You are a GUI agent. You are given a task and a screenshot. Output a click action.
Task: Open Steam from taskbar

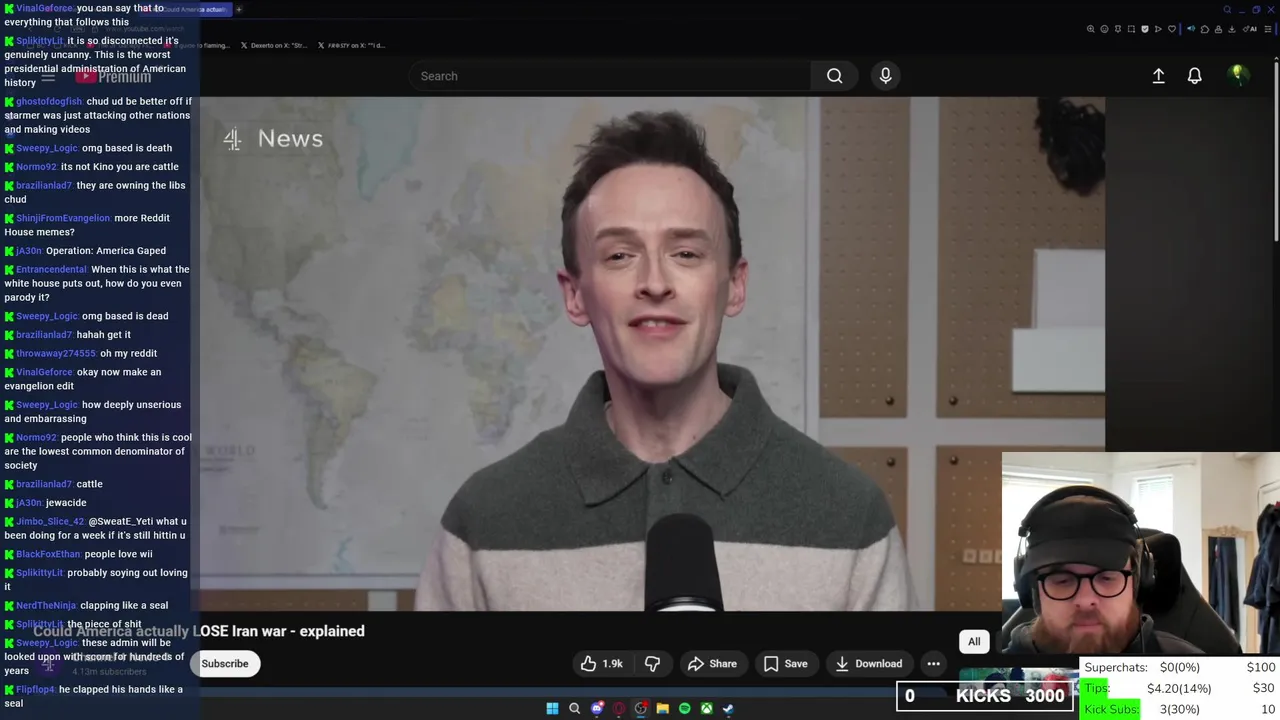click(x=728, y=709)
